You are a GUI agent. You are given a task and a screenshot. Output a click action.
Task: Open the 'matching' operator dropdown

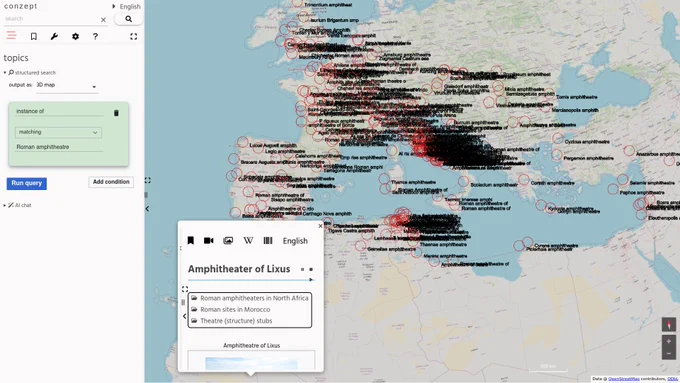point(58,132)
